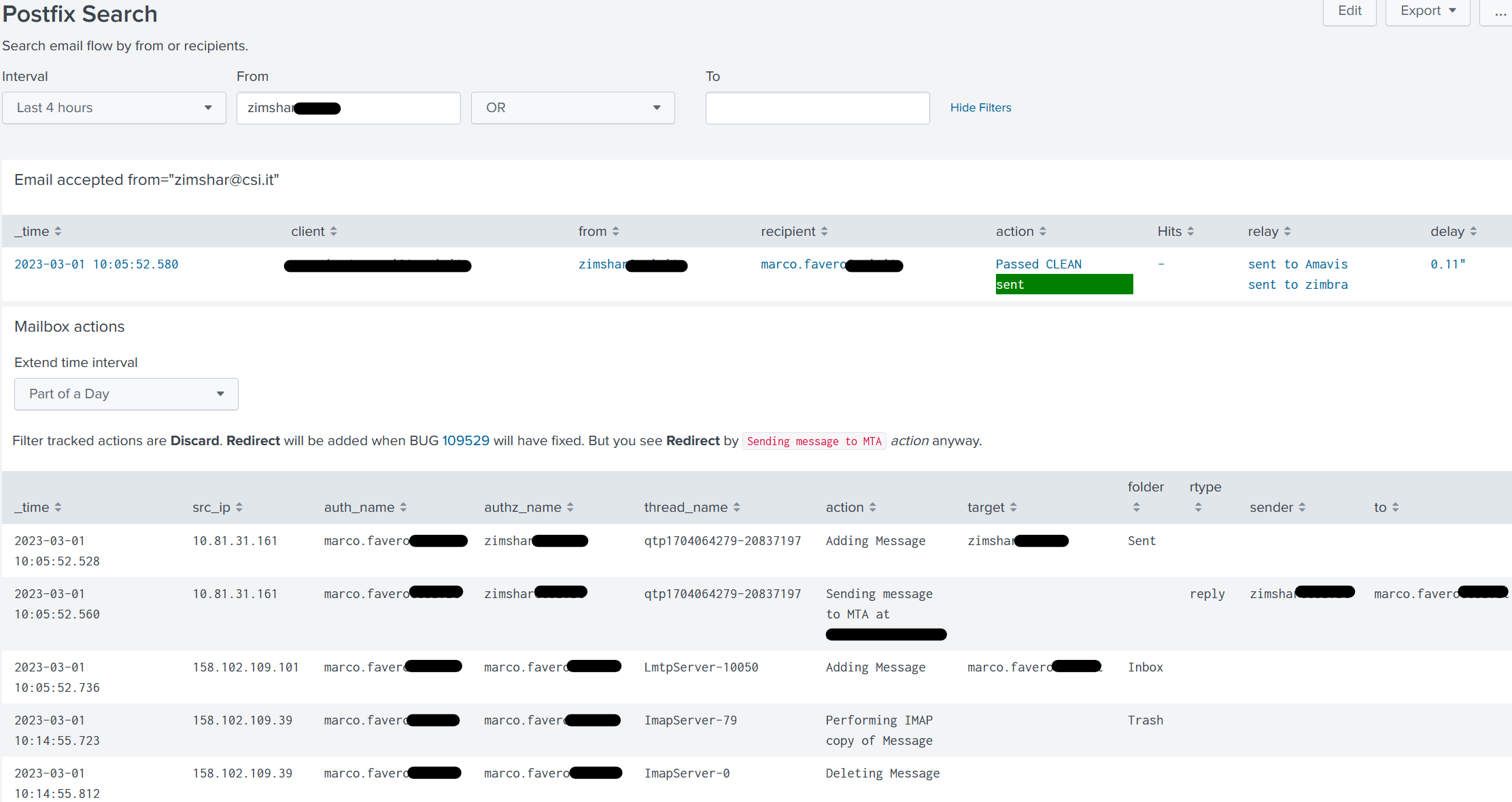Viewport: 1512px width, 802px height.
Task: Sort email table by _time column
Action: (38, 231)
